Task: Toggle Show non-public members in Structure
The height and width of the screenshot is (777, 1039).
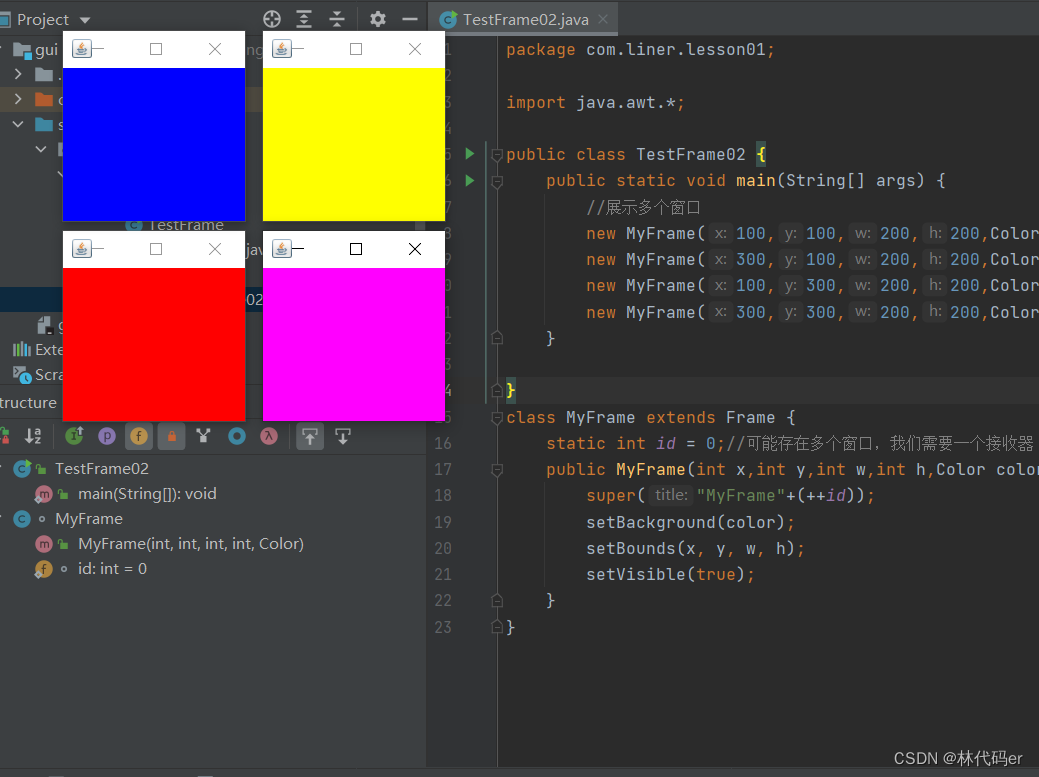Action: click(172, 436)
